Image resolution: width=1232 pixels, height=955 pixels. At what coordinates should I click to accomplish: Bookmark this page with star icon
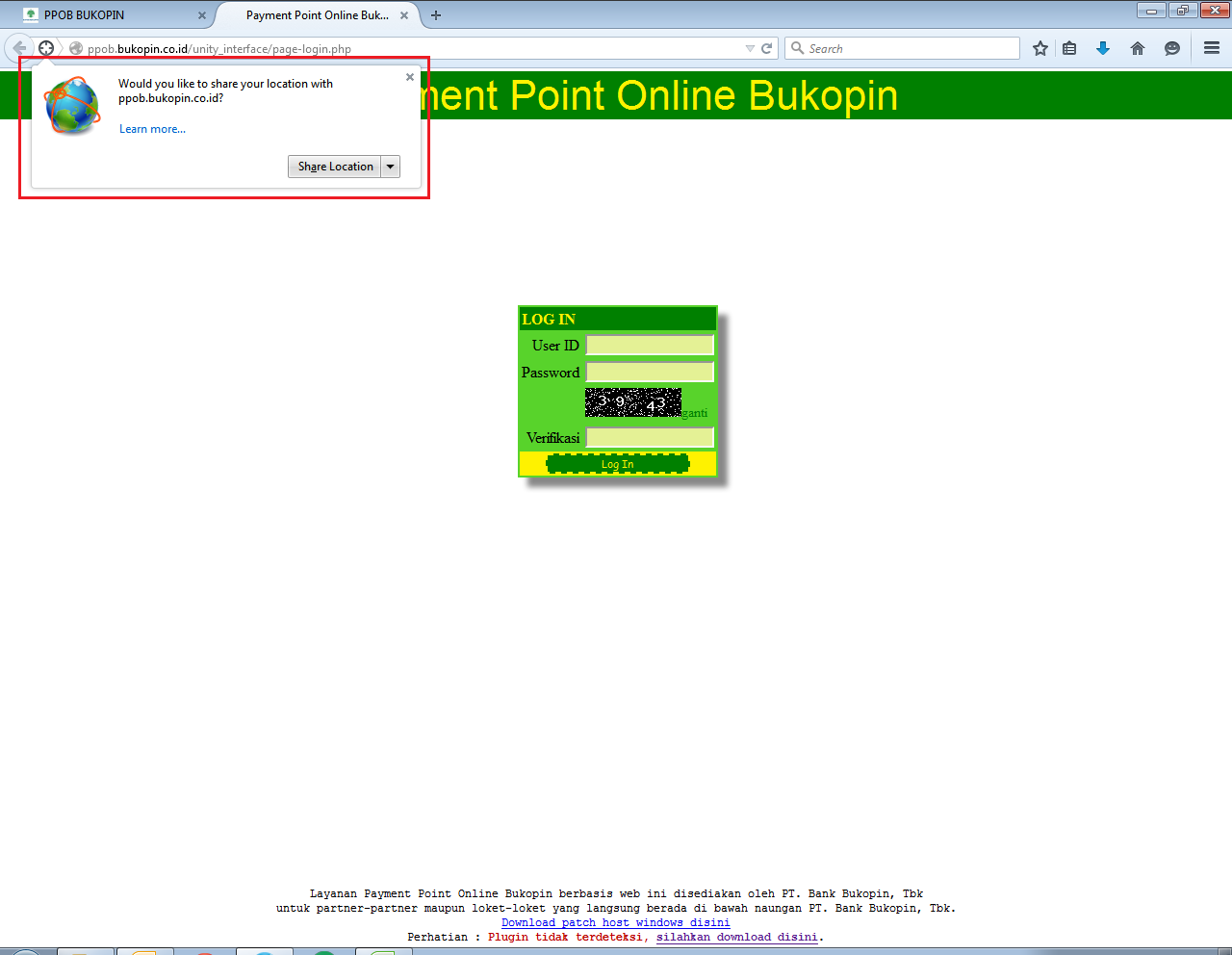(1040, 48)
